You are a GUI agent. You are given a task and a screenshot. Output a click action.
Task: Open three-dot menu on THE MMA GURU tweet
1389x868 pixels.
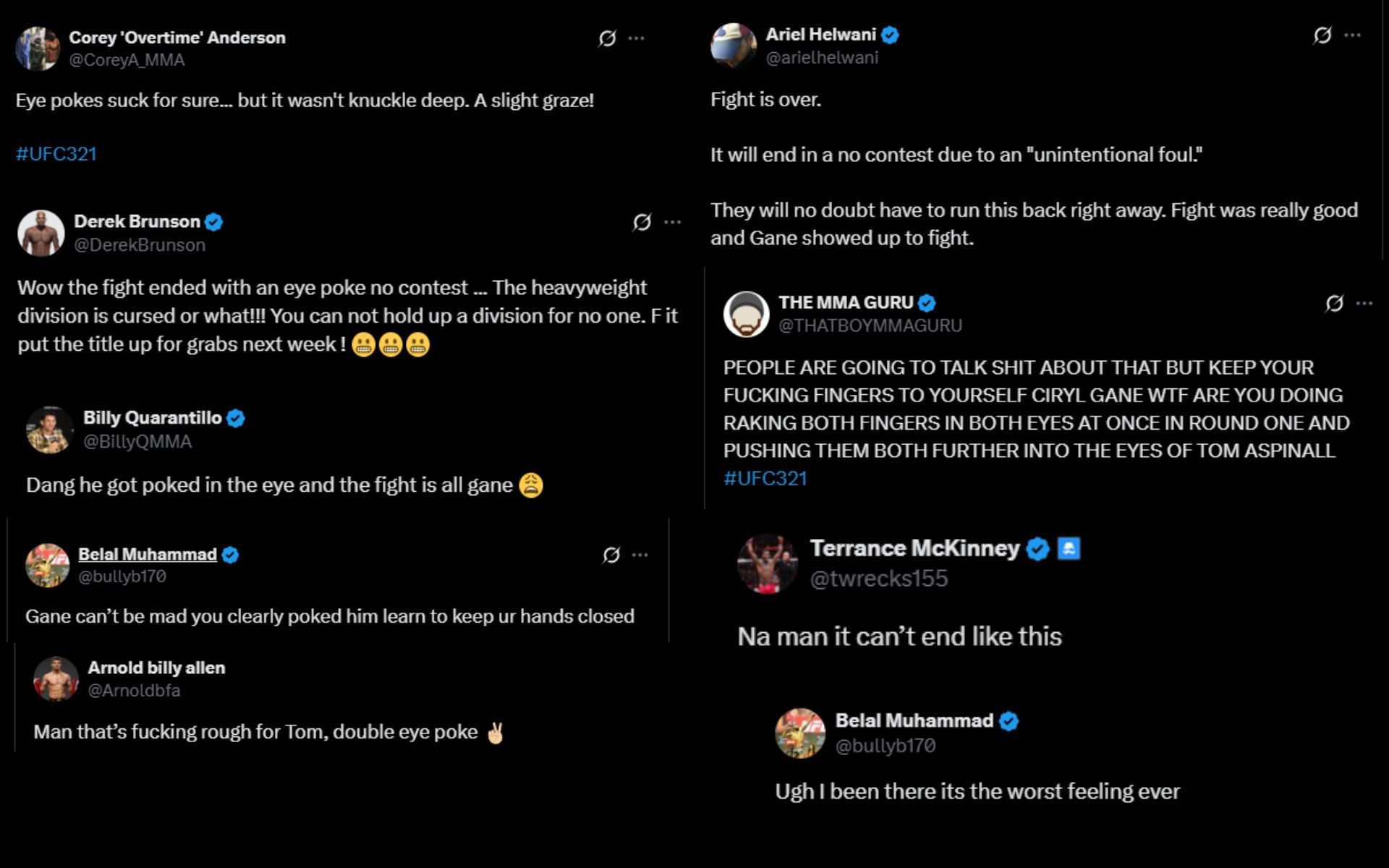pyautogui.click(x=1364, y=304)
